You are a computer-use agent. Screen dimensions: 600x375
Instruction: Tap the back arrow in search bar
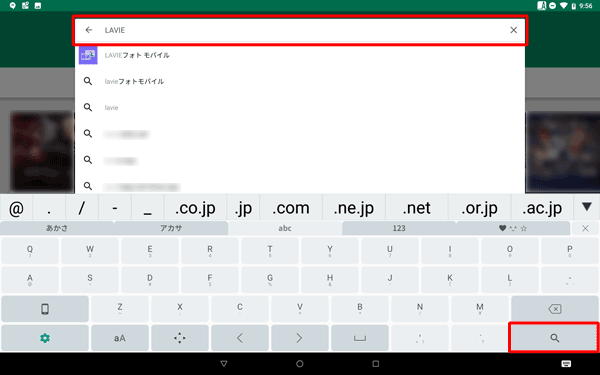pyautogui.click(x=89, y=30)
